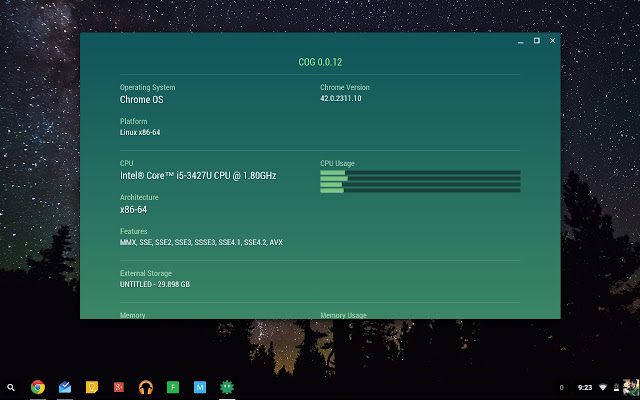The image size is (640, 400).
Task: Click the COG 0.0.12 title text
Action: (320, 62)
